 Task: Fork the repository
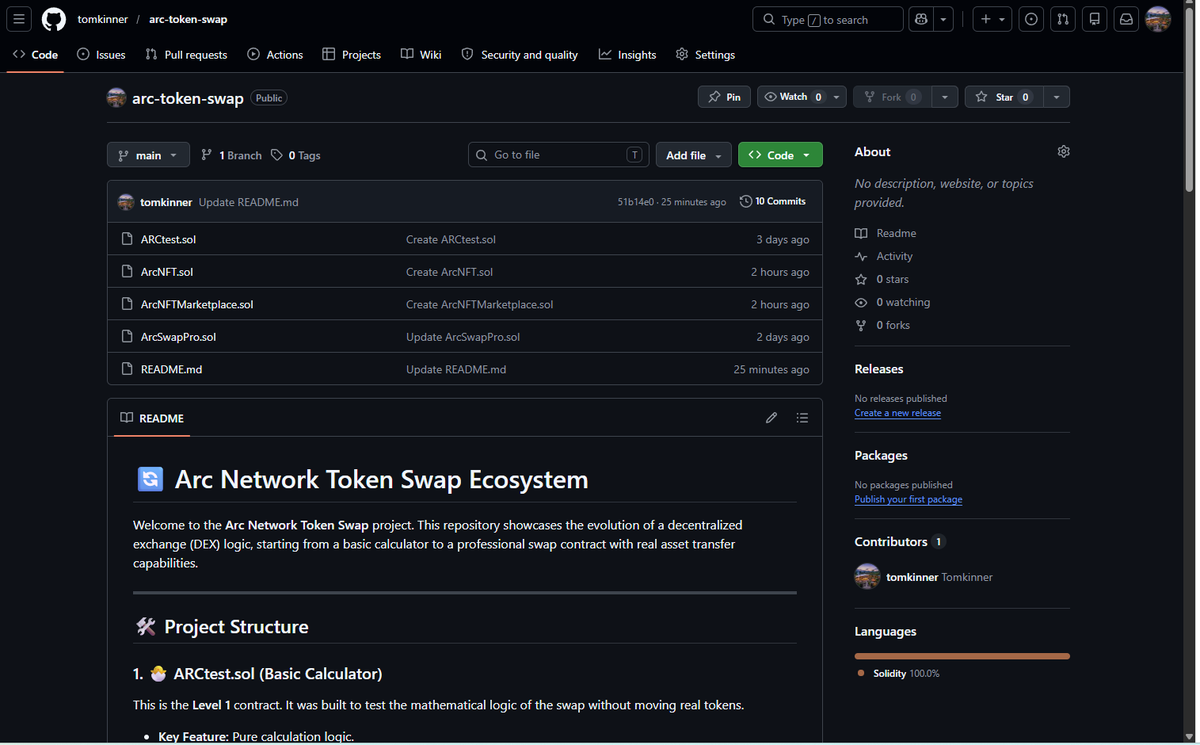pyautogui.click(x=891, y=97)
